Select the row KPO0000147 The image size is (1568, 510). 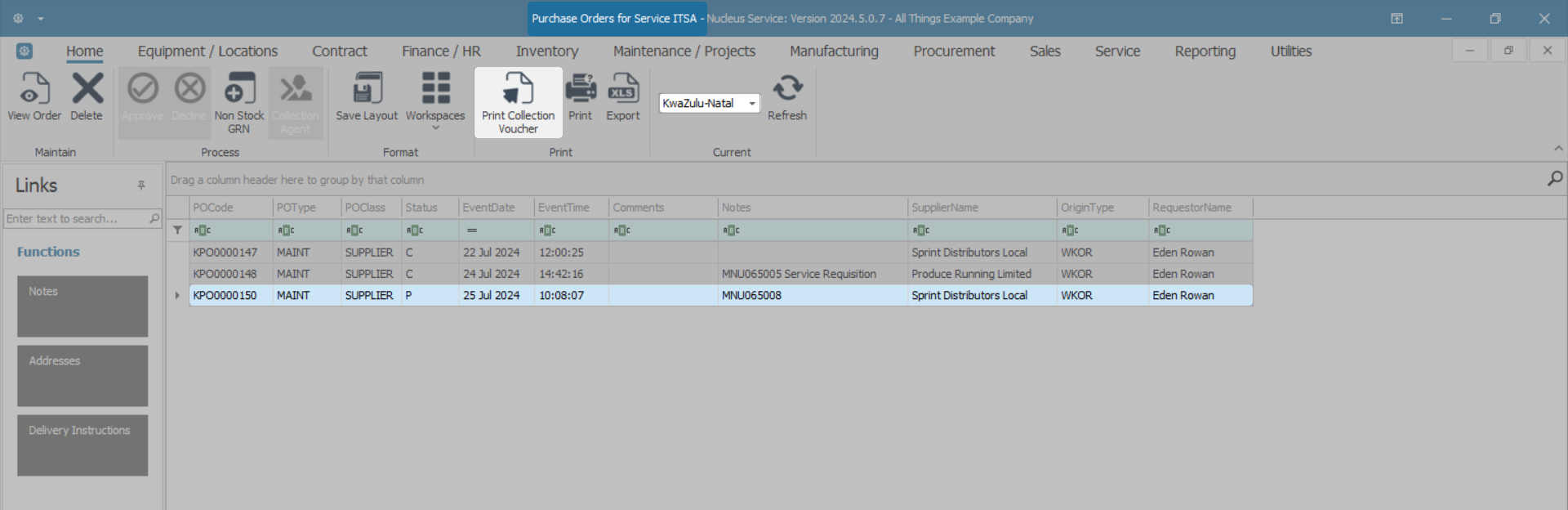[721, 253]
